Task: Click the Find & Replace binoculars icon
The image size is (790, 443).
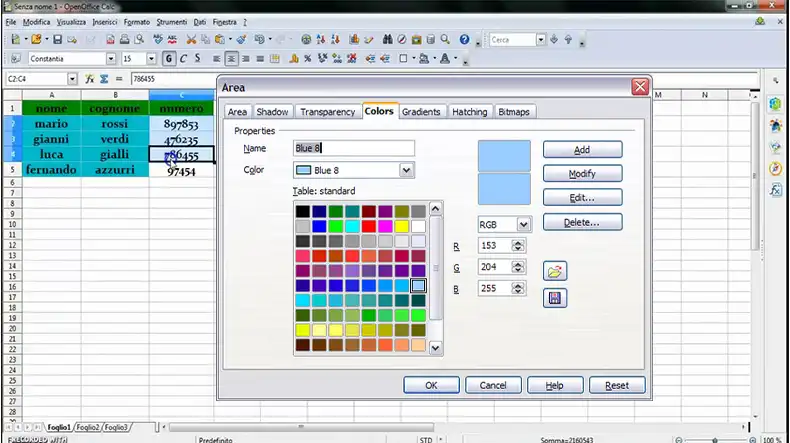Action: tap(387, 39)
